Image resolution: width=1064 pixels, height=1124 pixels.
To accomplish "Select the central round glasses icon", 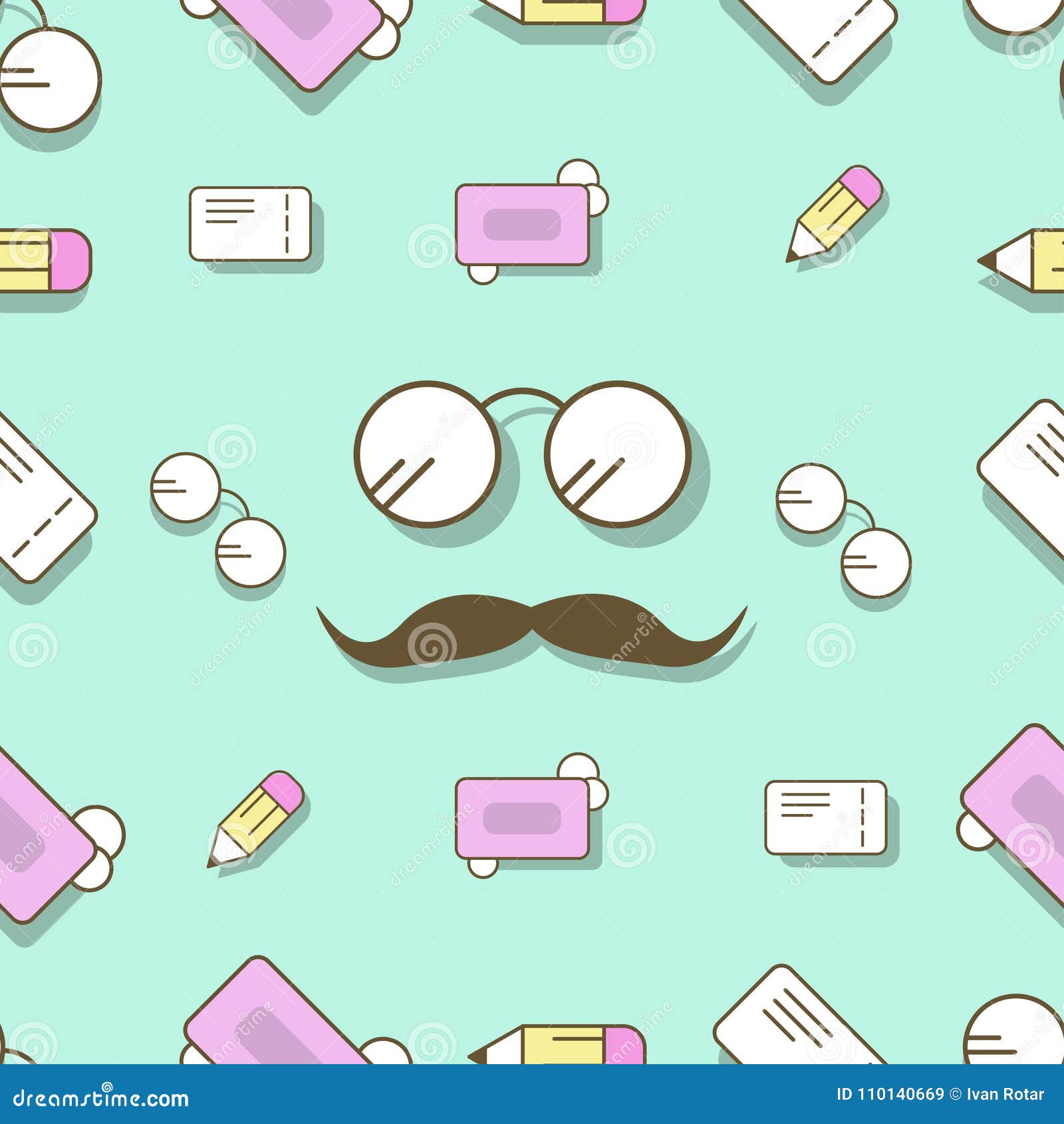I will click(x=525, y=452).
